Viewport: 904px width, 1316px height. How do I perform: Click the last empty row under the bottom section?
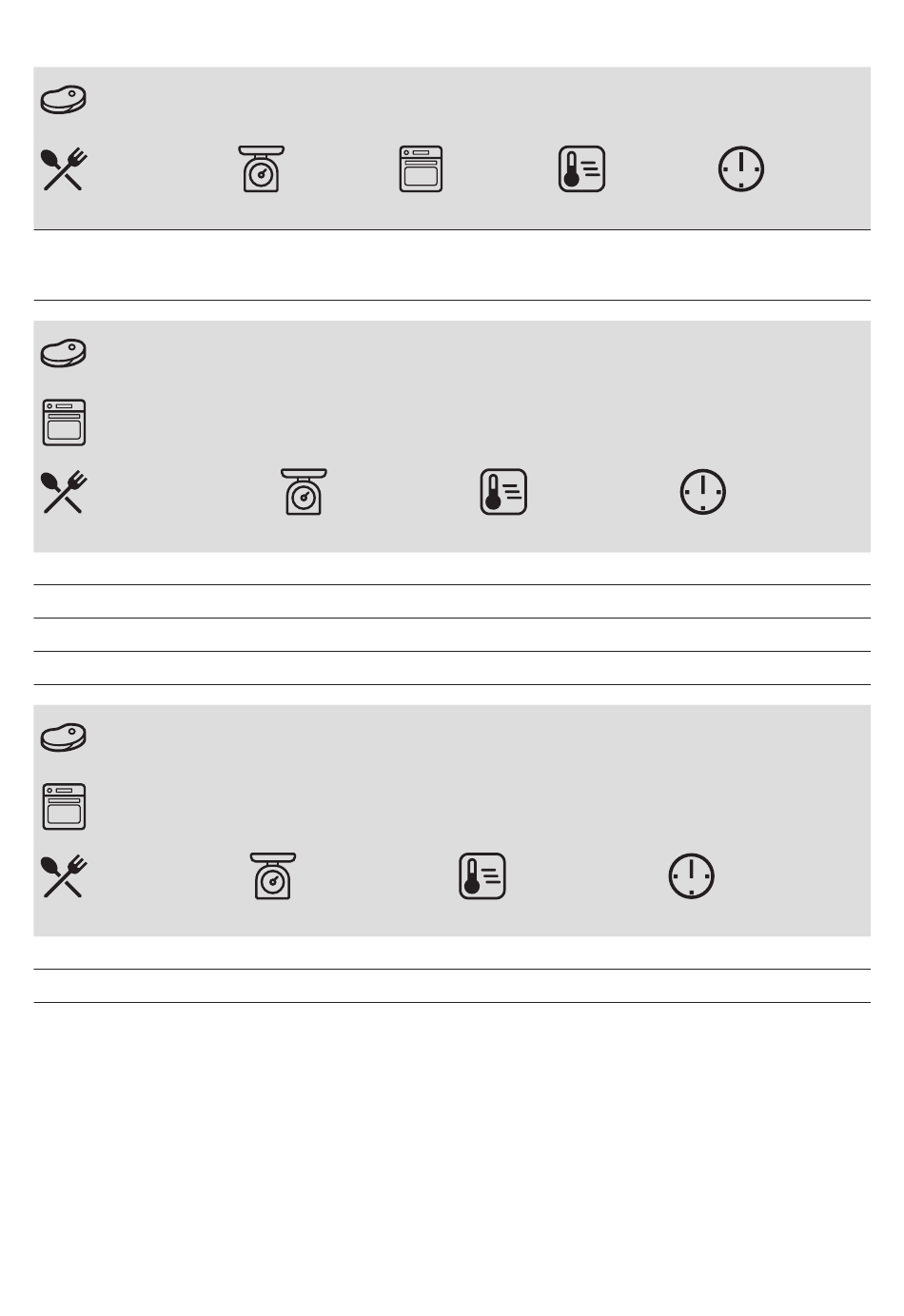(452, 986)
